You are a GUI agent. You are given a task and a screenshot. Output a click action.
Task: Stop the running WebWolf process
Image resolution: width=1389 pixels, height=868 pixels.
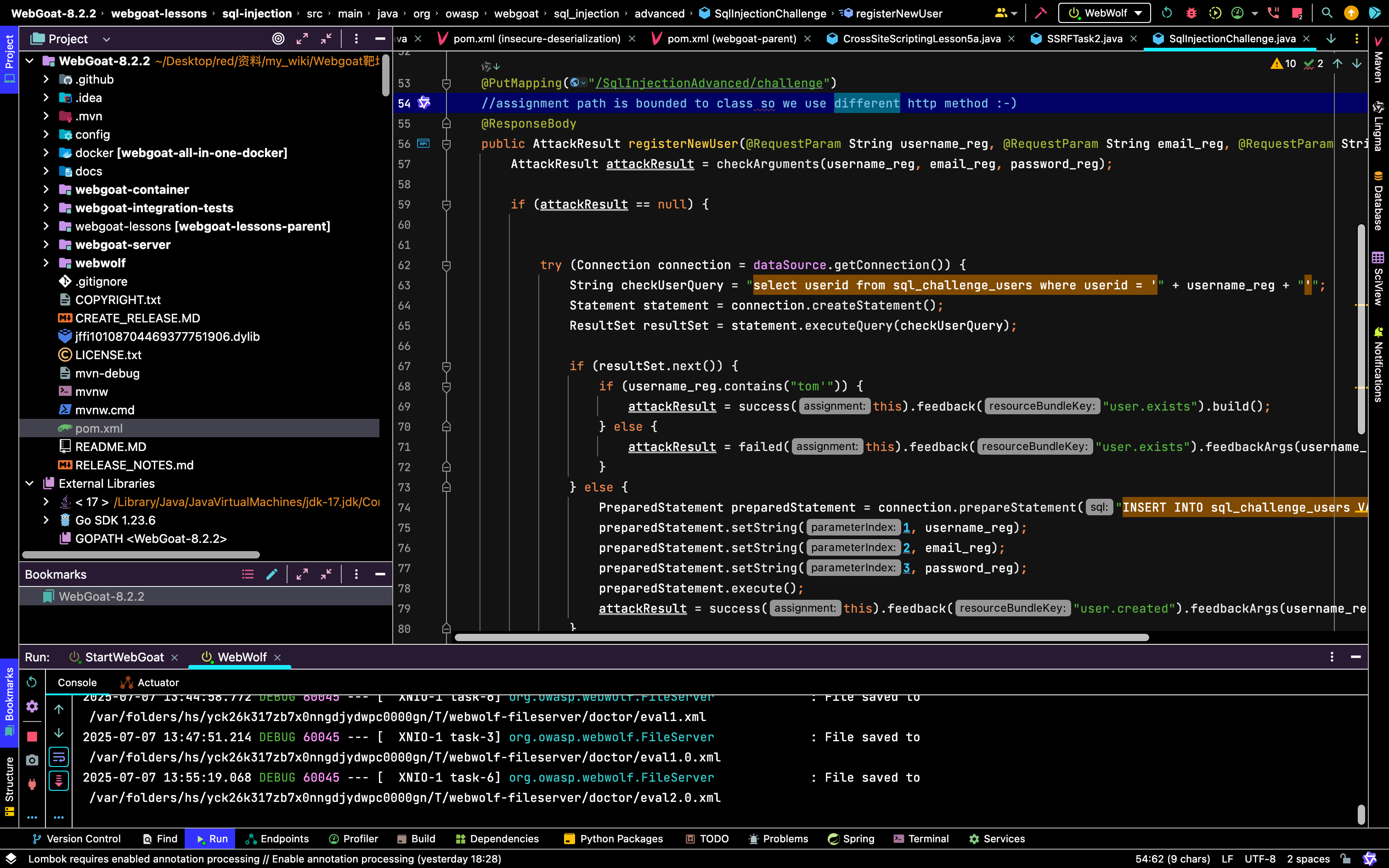tap(32, 737)
